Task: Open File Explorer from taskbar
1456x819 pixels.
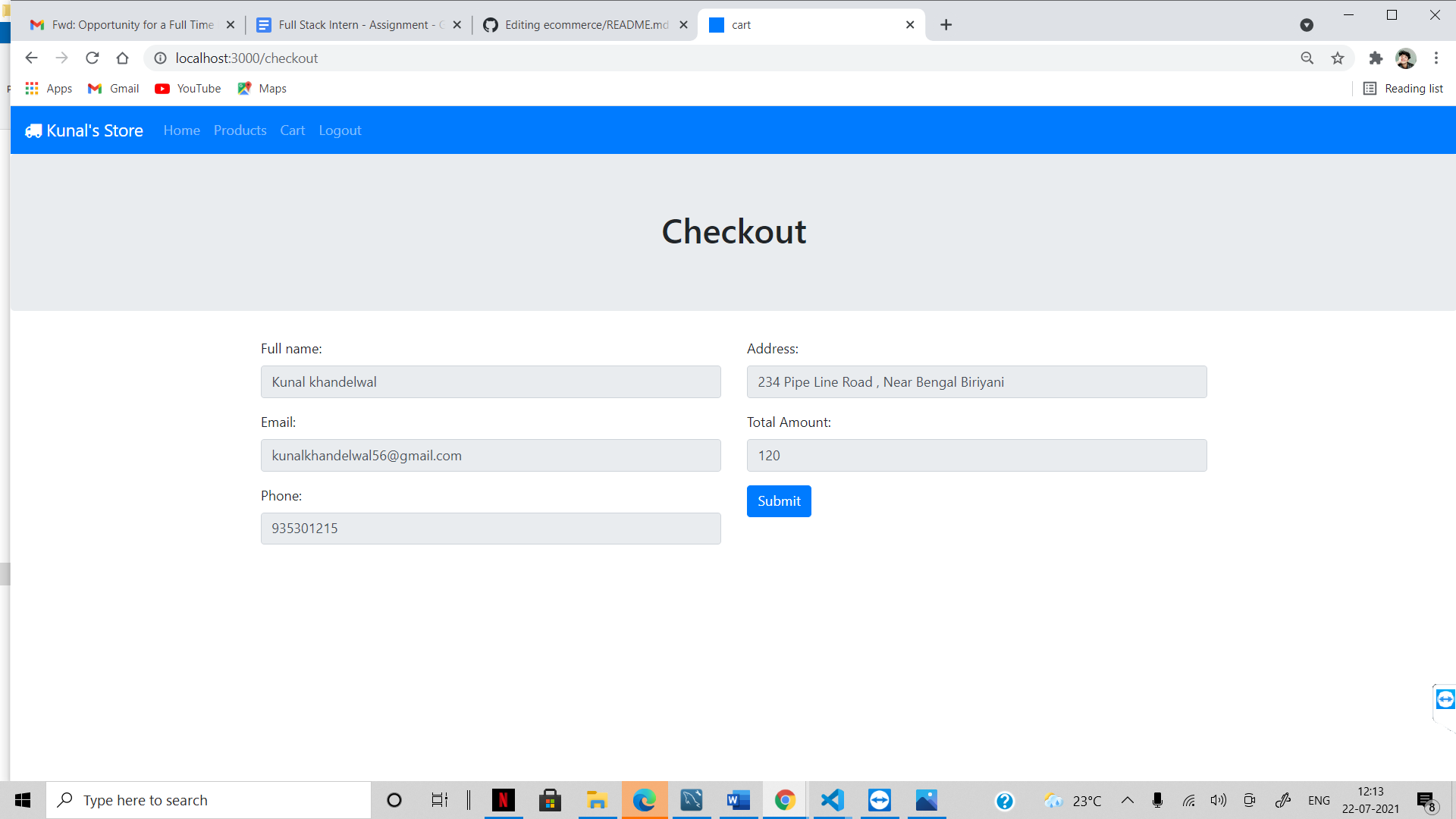Action: (x=597, y=800)
